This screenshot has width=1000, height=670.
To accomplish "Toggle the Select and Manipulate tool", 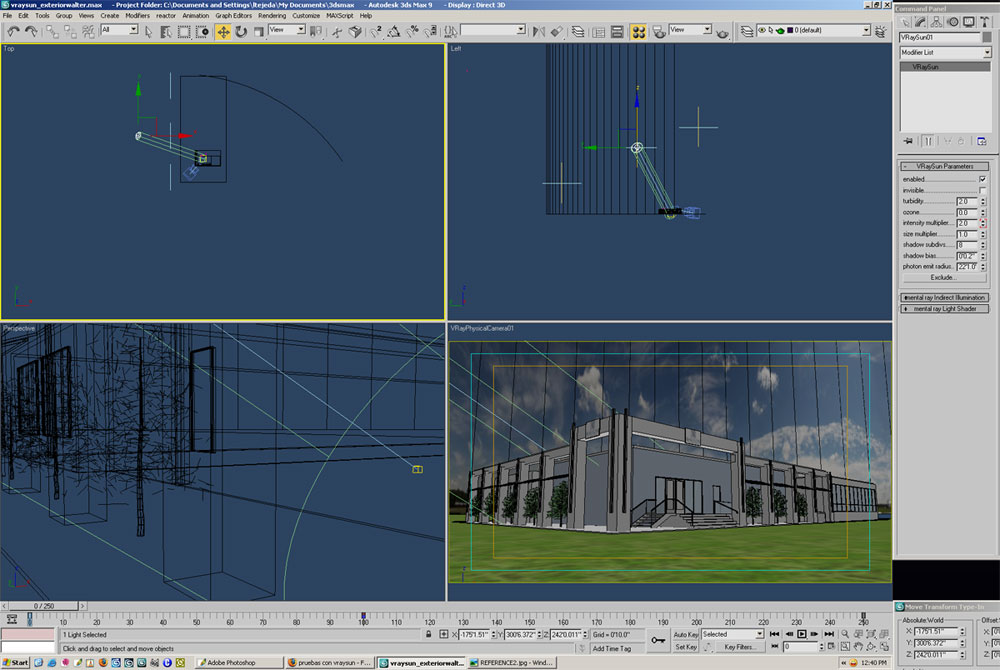I will coord(337,31).
